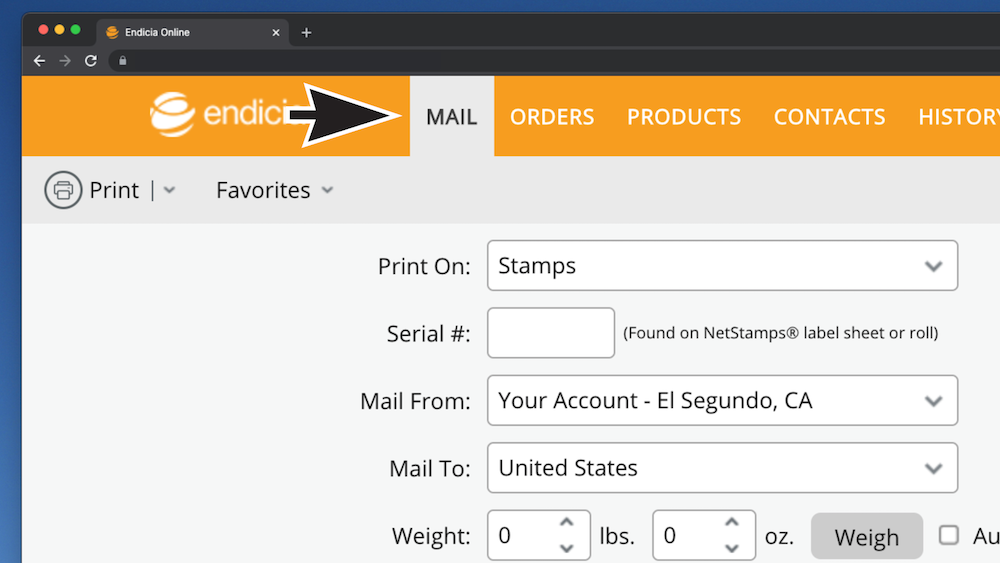The image size is (1000, 563).
Task: Click the browser forward arrow
Action: tap(65, 61)
